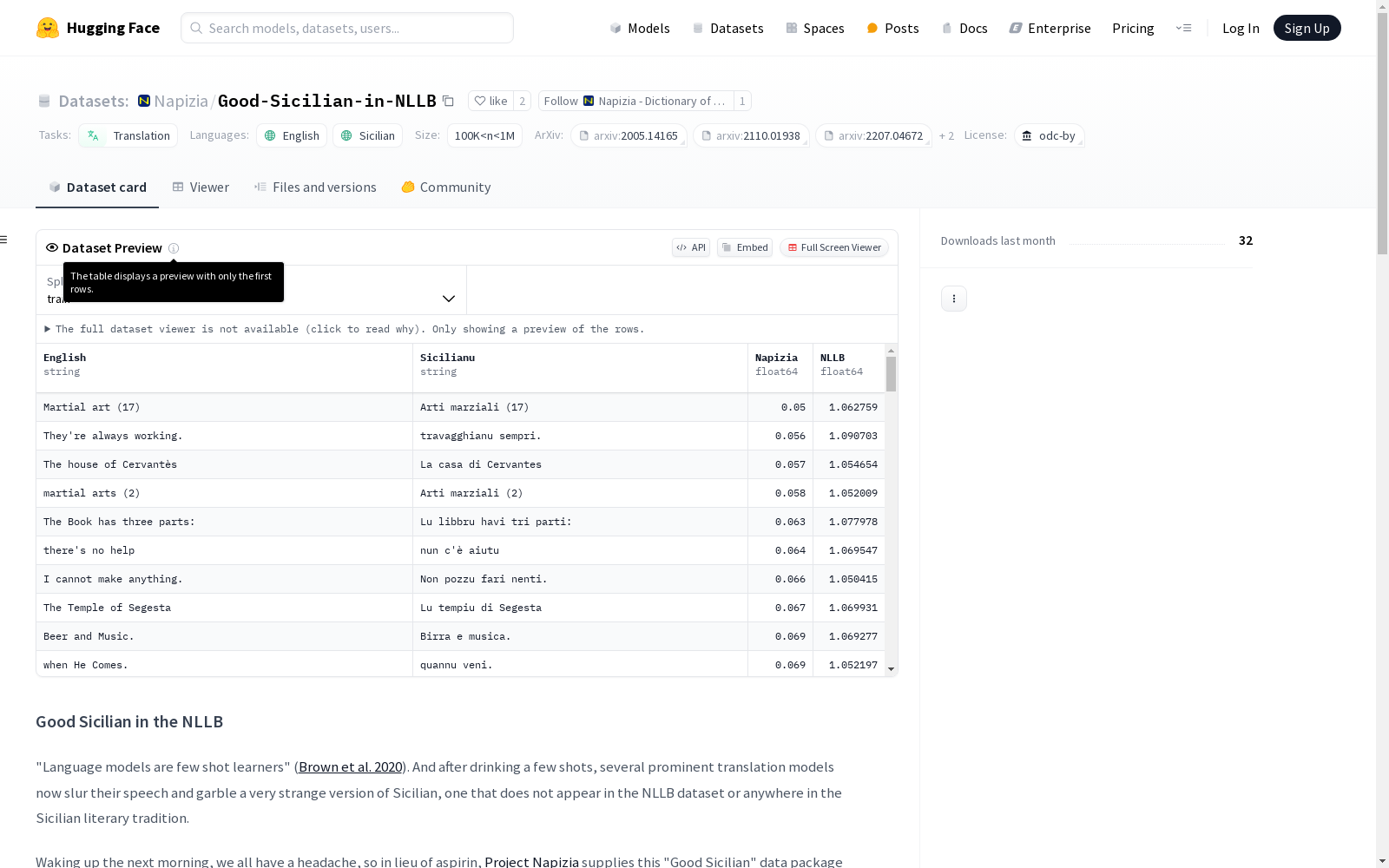Open arxiv:2110.01938 tag
This screenshot has height=868, width=1389.
click(751, 135)
